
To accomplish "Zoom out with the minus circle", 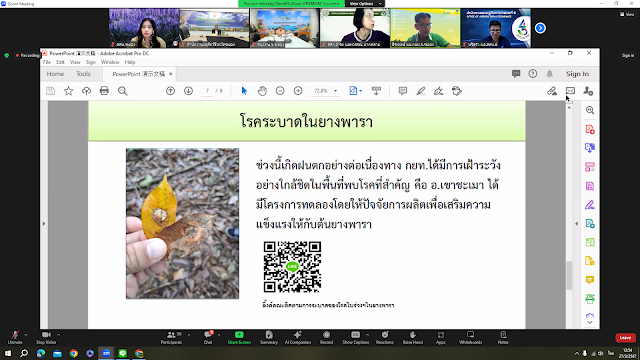I will coord(280,91).
